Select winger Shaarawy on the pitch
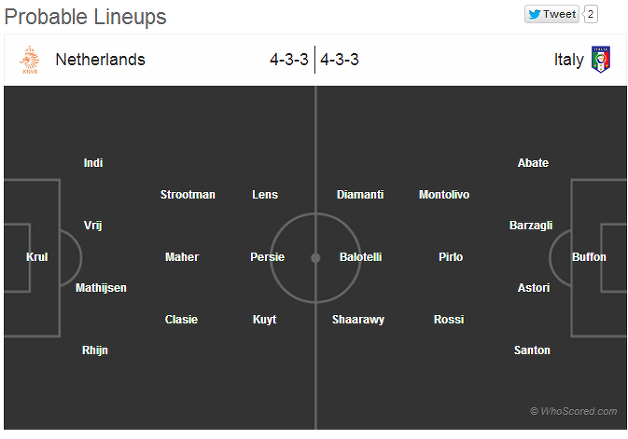Screen dimensions: 628x439 pos(358,319)
